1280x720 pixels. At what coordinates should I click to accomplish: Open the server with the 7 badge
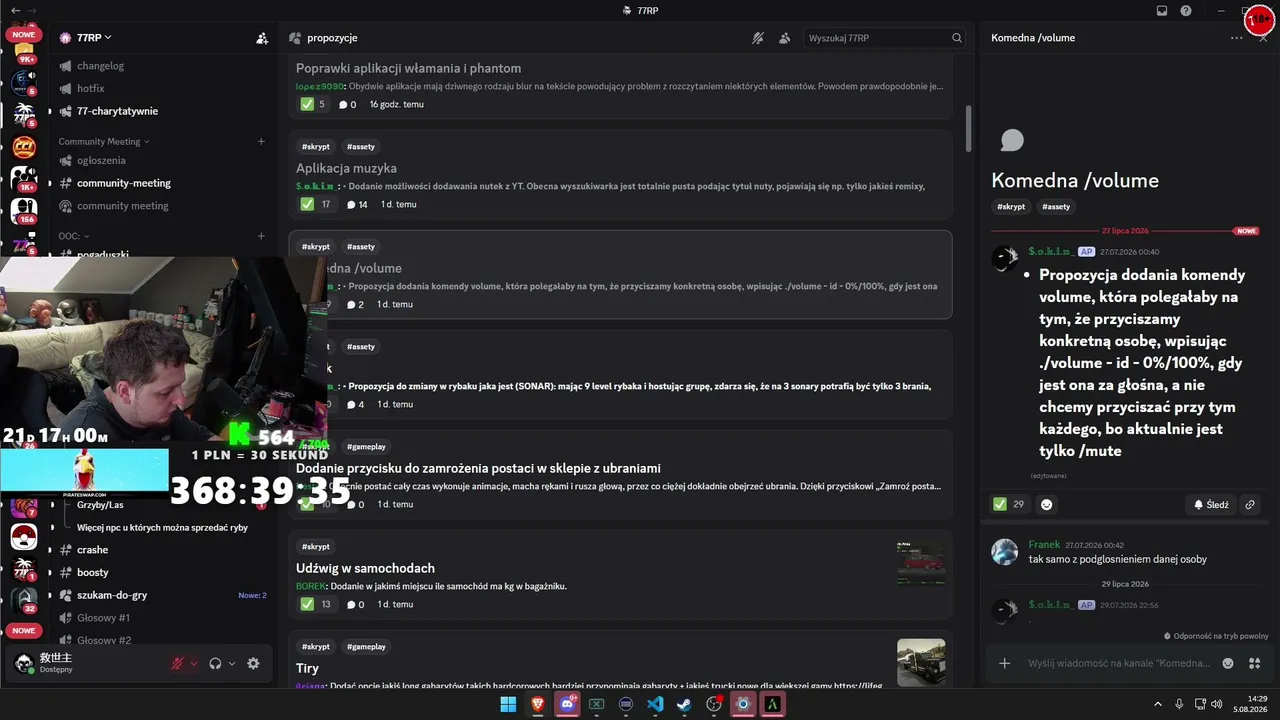tap(24, 505)
